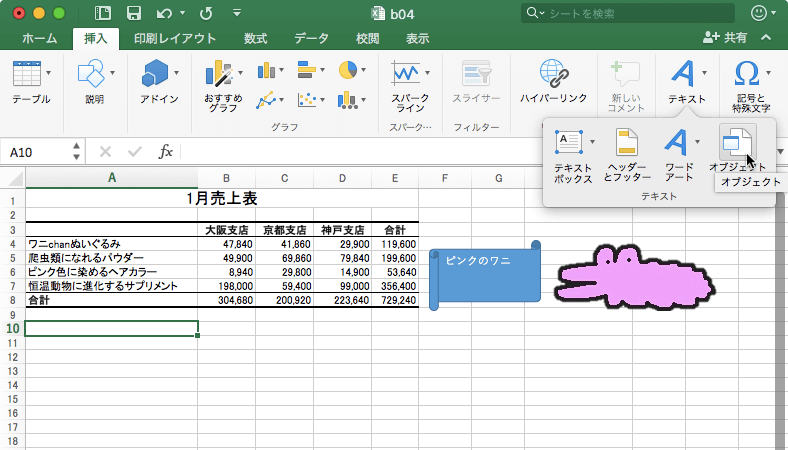Click the value 198,000 cell

[227, 286]
